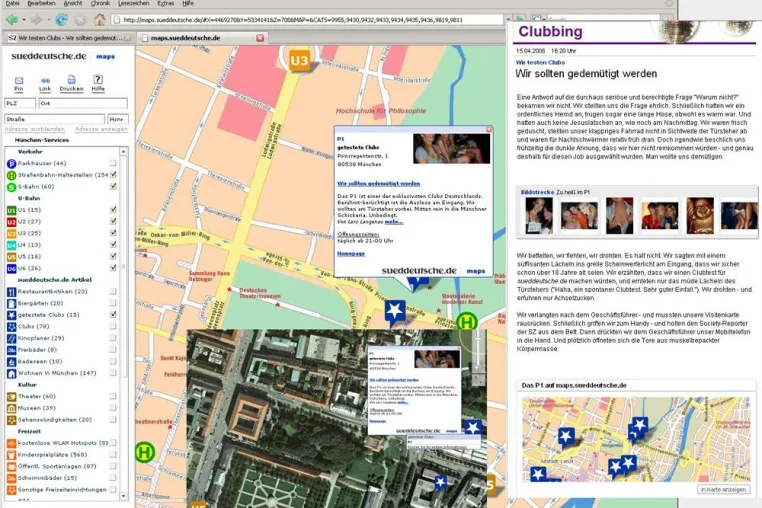Close the maps.sueddeutsche.de tab
The image size is (762, 508).
tap(260, 38)
